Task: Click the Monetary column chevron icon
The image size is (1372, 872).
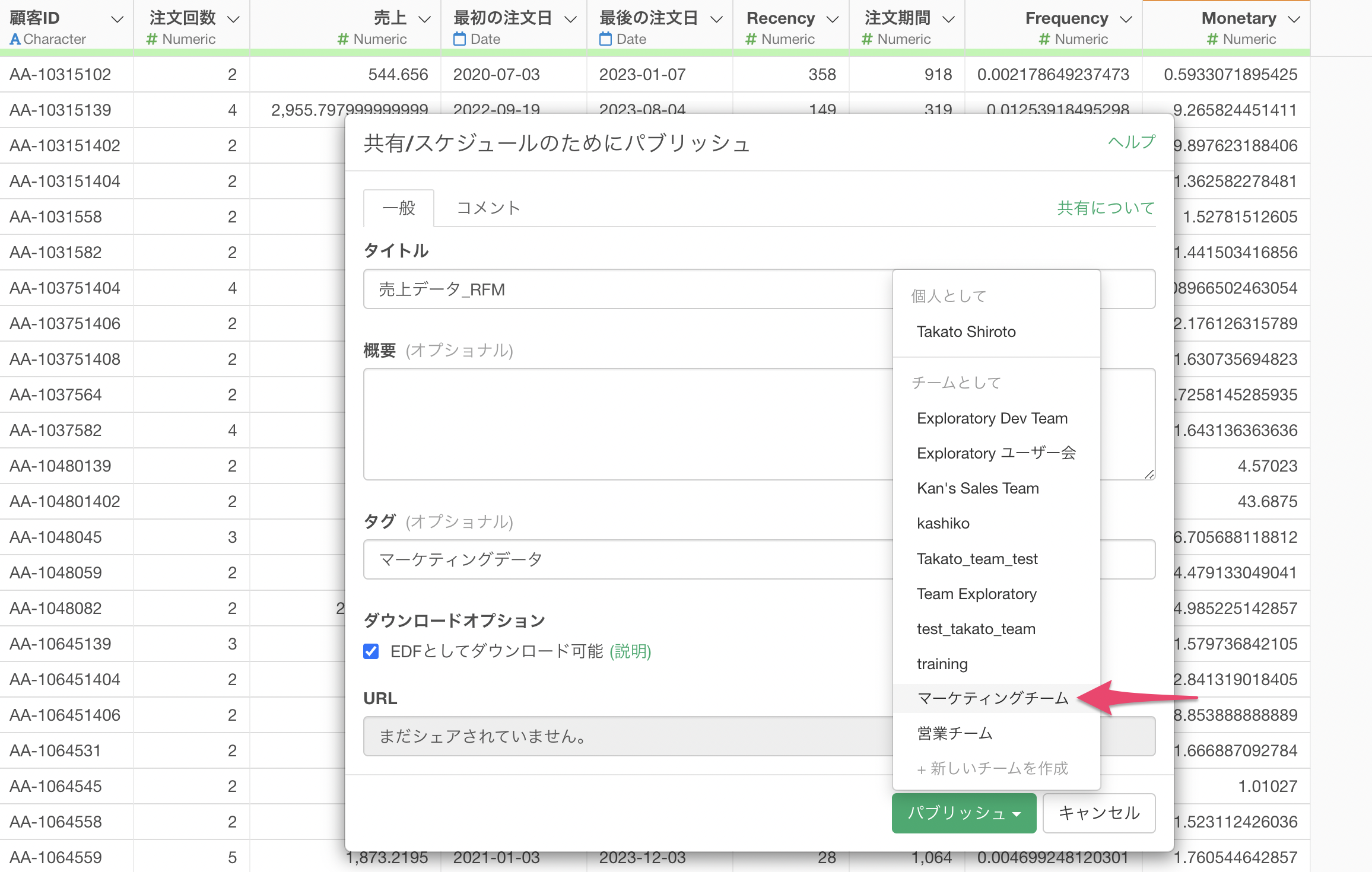Action: [1294, 19]
